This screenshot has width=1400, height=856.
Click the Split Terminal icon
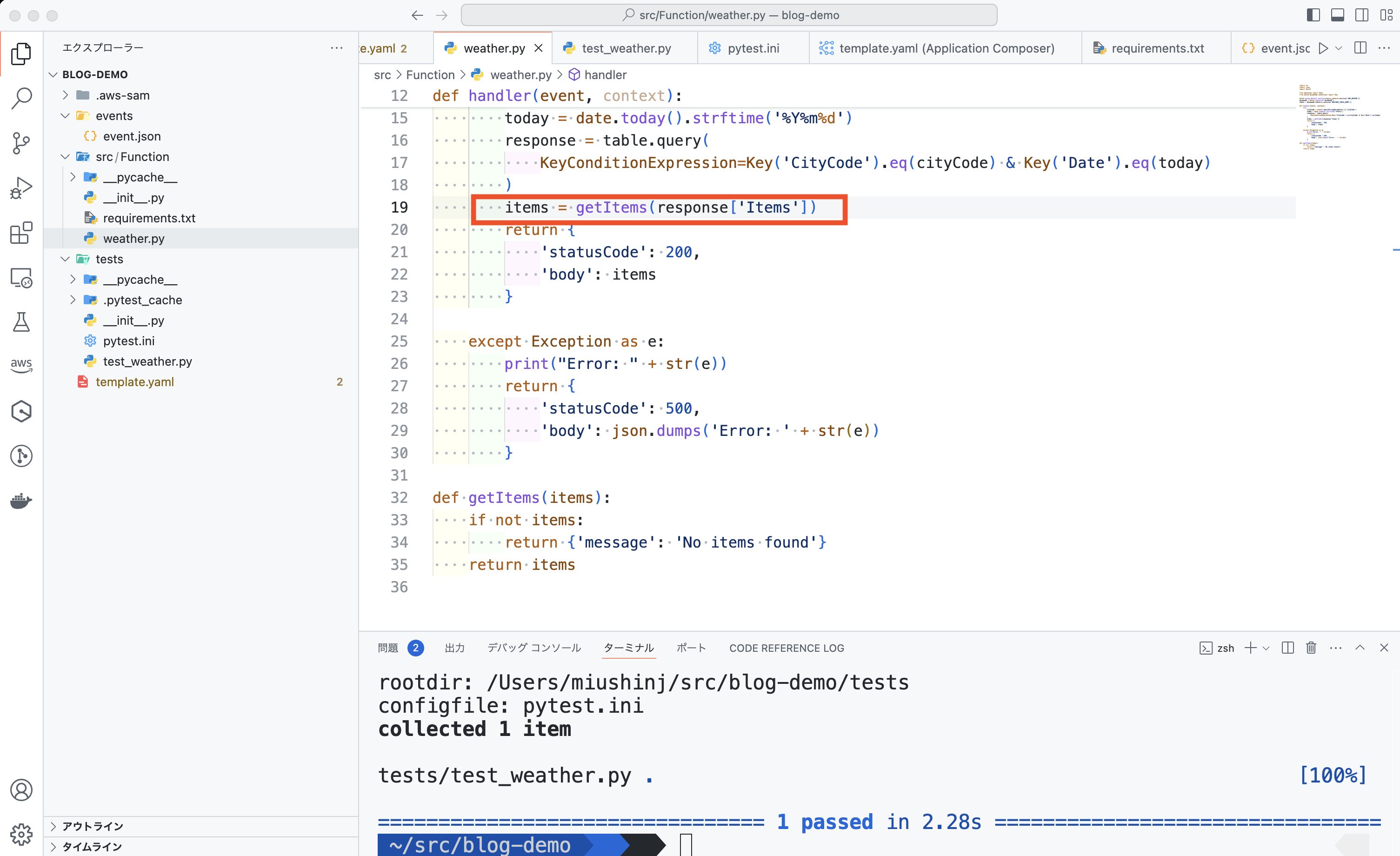tap(1288, 648)
